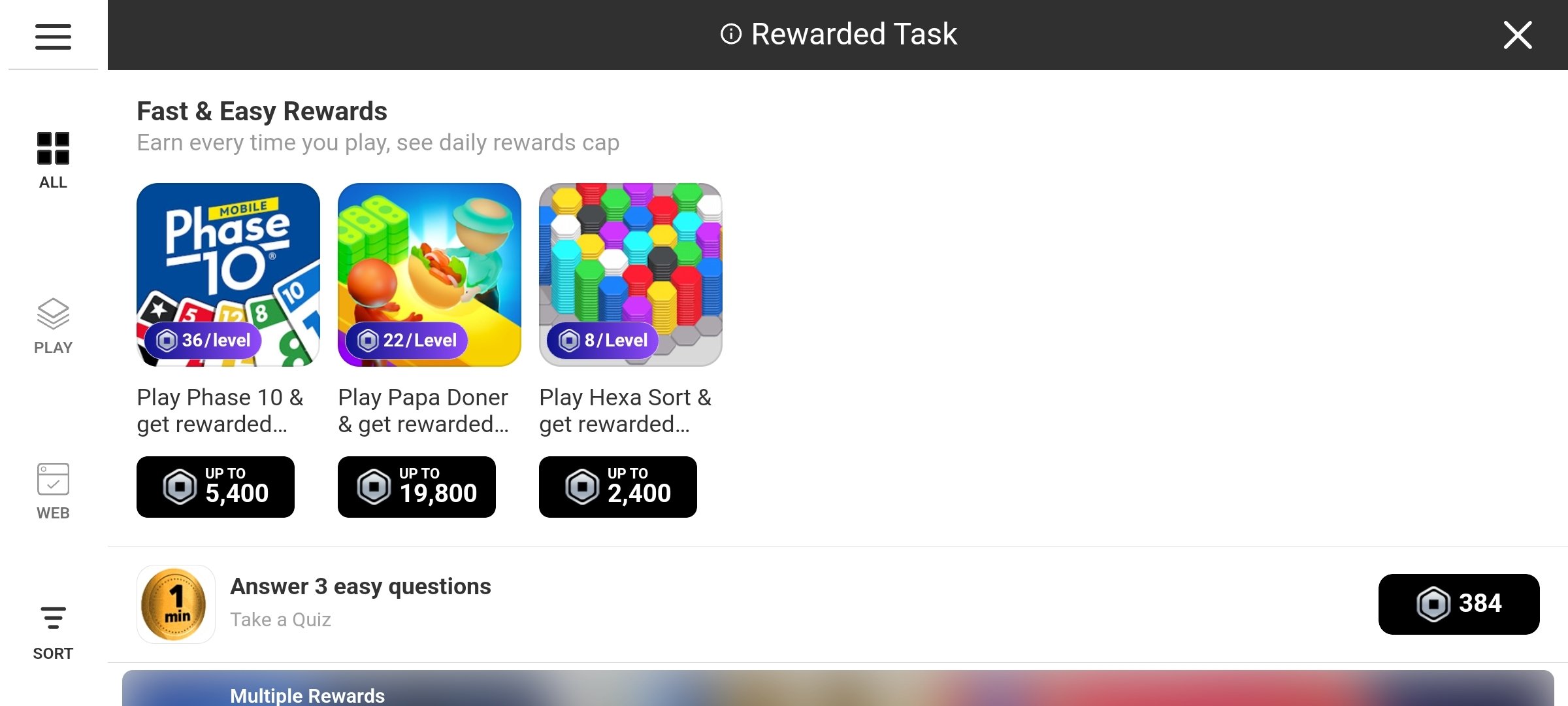Viewport: 1568px width, 706px height.
Task: Switch to the PLAY category
Action: tap(53, 326)
